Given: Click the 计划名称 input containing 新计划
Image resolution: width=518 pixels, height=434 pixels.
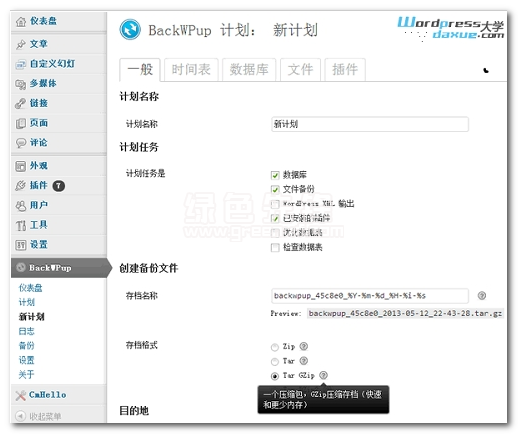Looking at the screenshot, I should point(370,124).
